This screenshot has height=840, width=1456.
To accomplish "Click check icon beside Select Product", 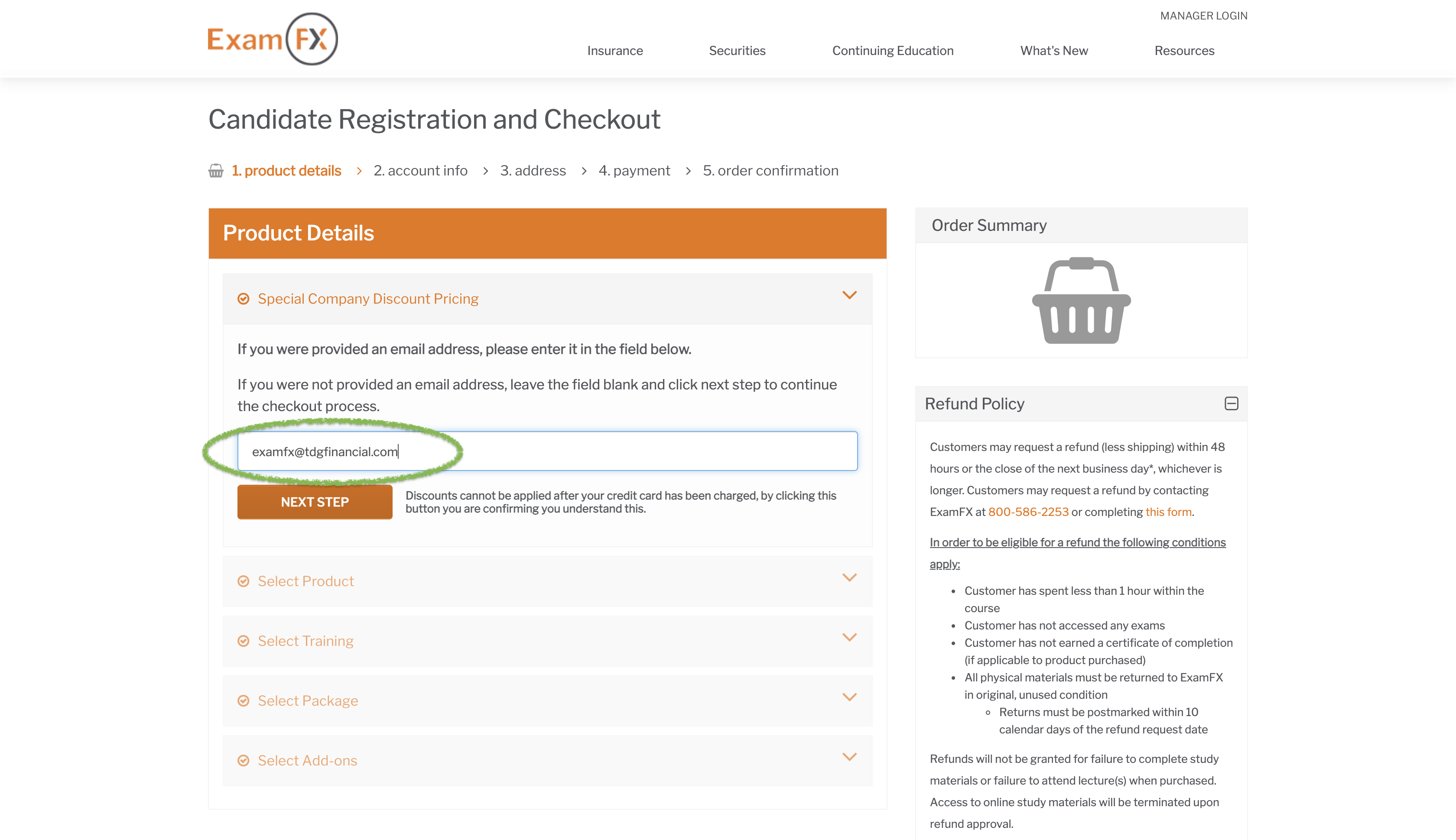I will pos(244,581).
